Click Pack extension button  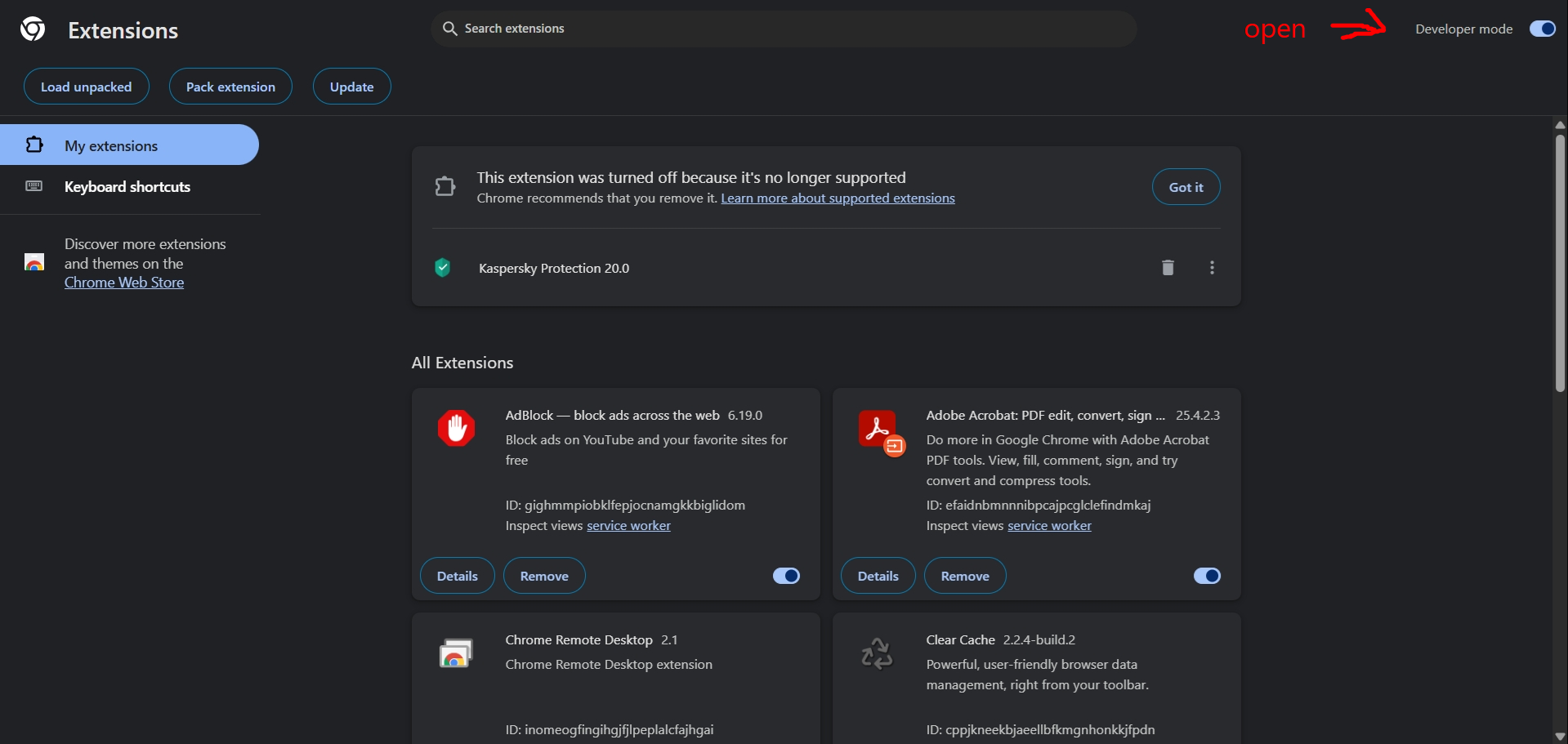[x=230, y=87]
